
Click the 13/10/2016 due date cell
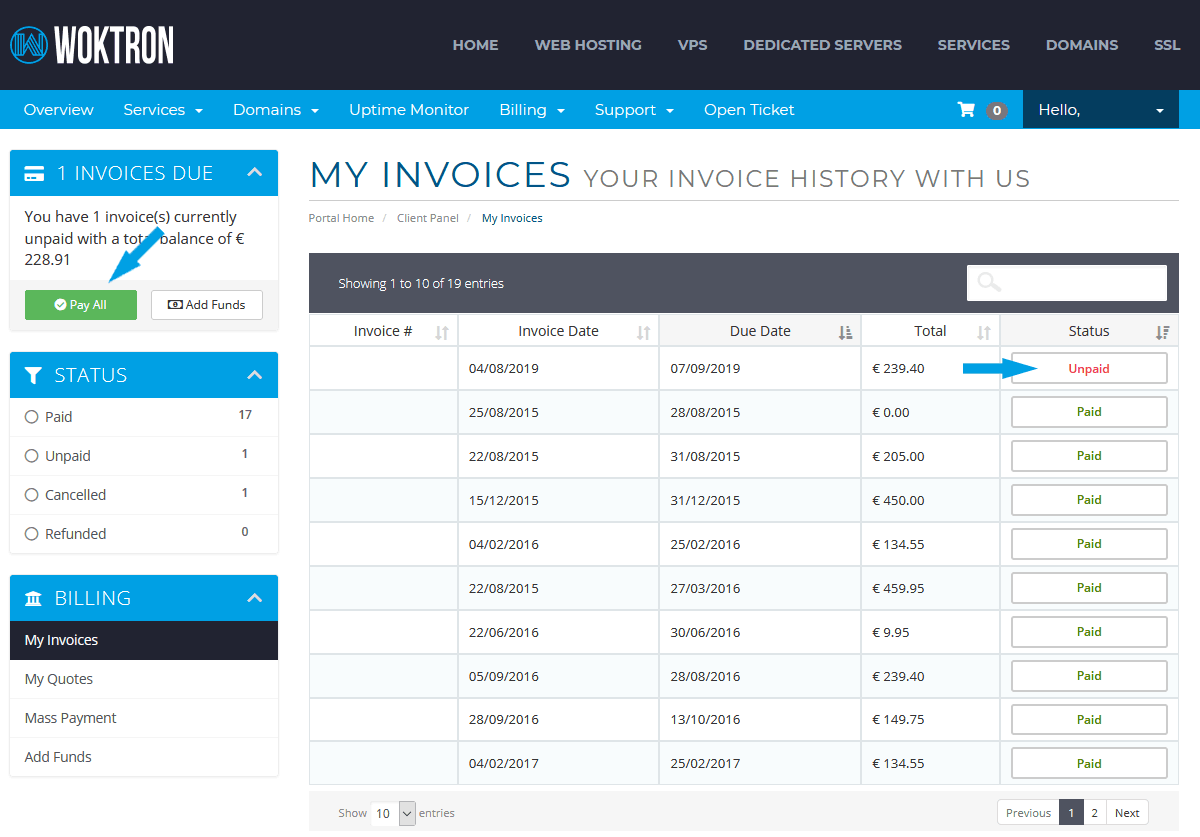[759, 720]
